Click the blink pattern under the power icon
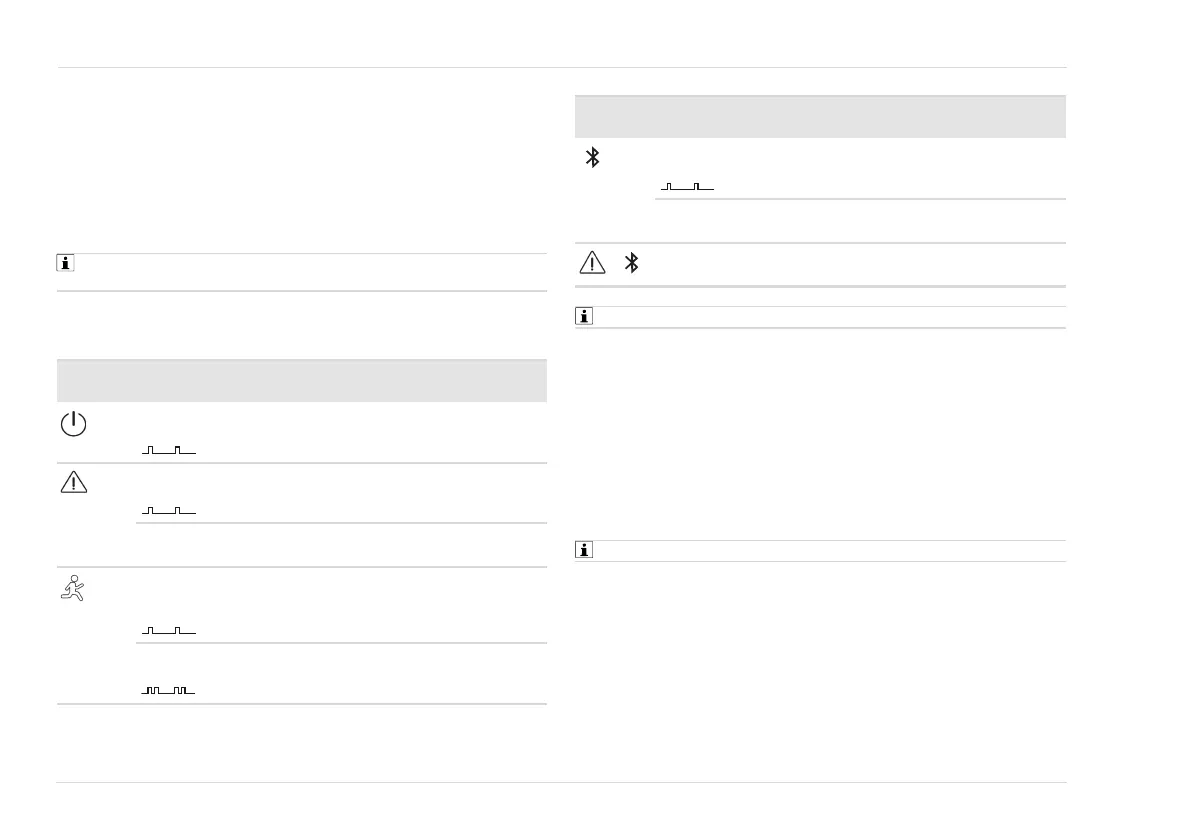Image resolution: width=1190 pixels, height=839 pixels. click(x=169, y=451)
